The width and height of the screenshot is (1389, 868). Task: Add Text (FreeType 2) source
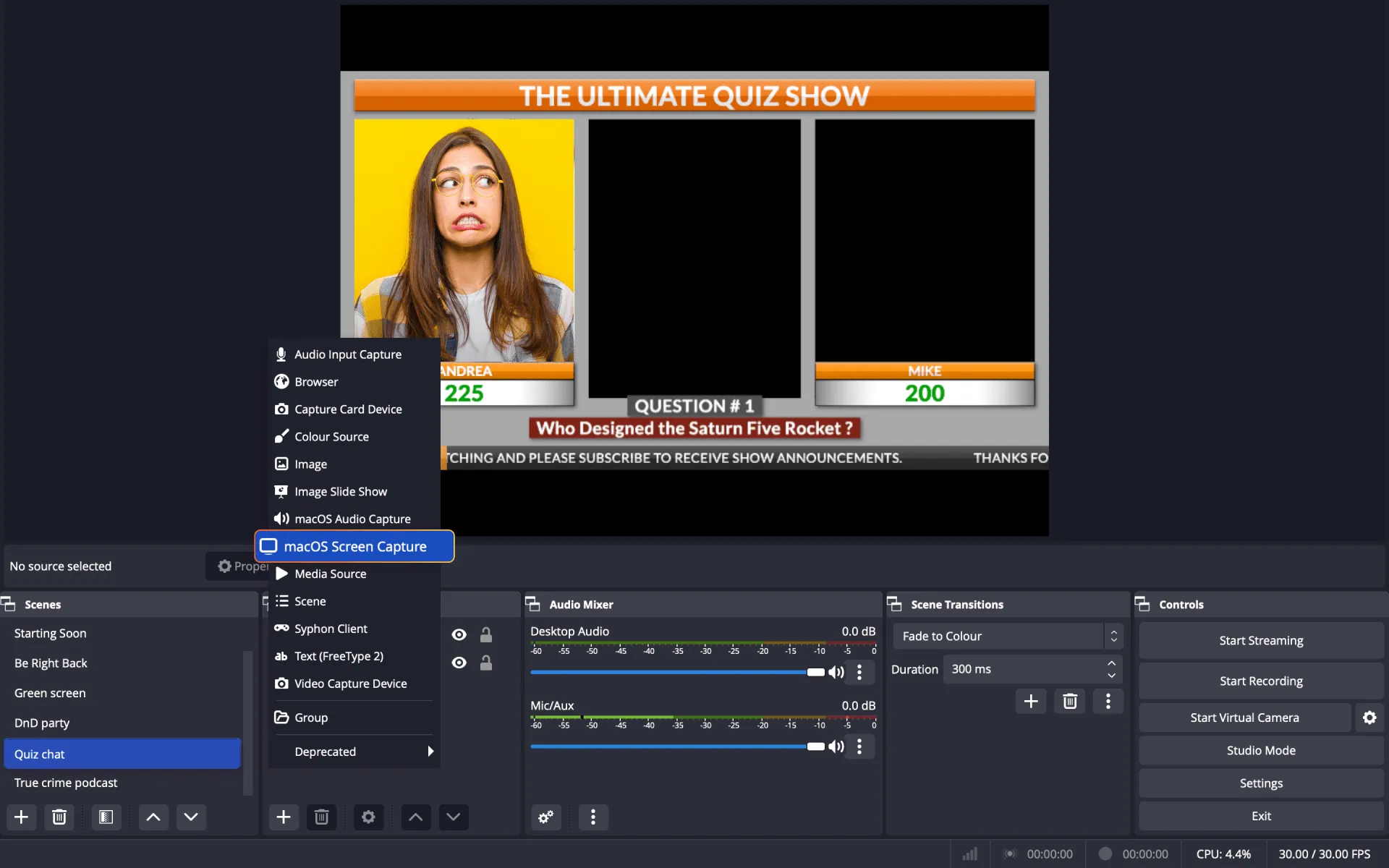click(354, 656)
